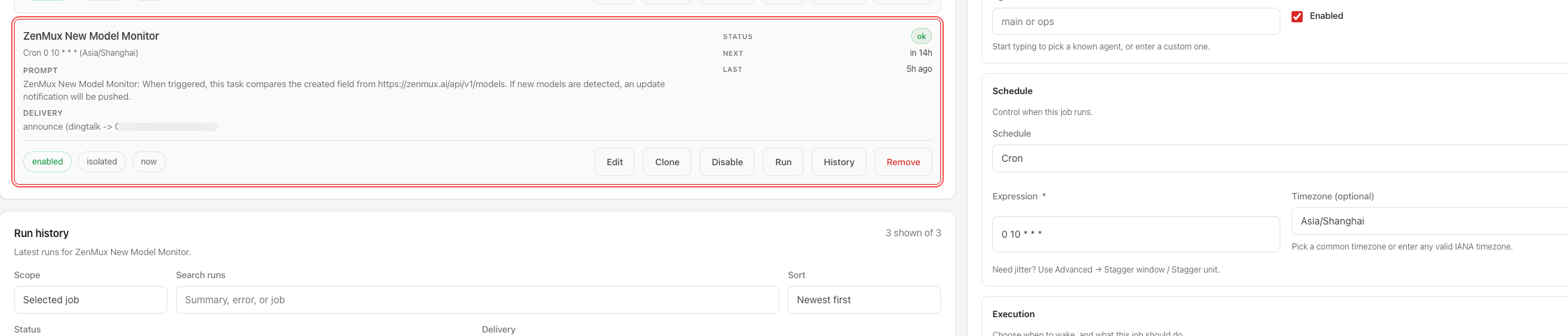Run the ZenMux monitor job now
Screen dimensions: 1568x336
pyautogui.click(x=783, y=162)
